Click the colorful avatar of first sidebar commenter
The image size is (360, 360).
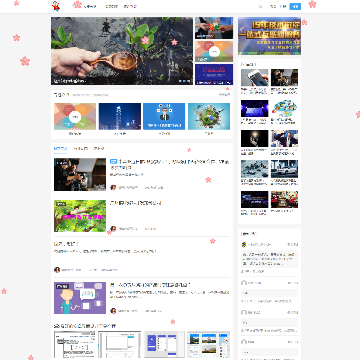click(x=244, y=245)
